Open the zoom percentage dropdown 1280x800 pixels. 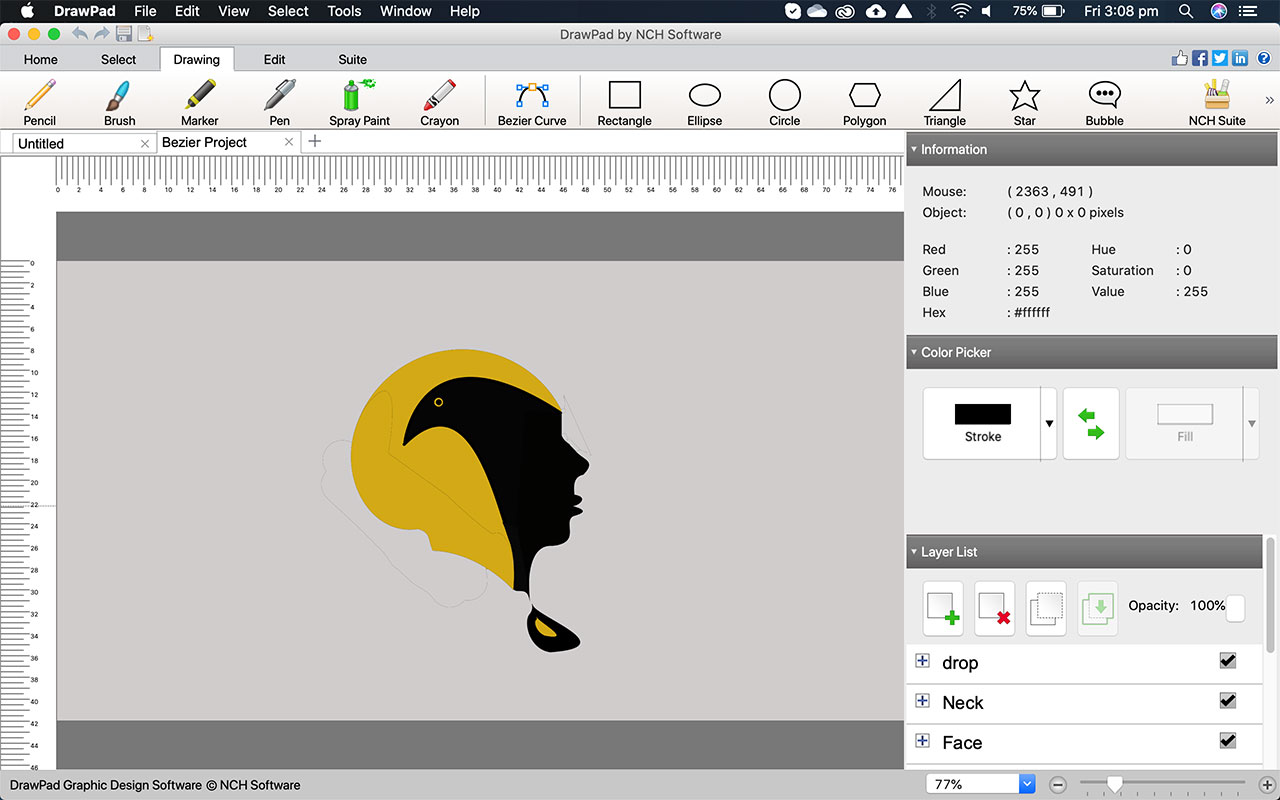point(1026,785)
